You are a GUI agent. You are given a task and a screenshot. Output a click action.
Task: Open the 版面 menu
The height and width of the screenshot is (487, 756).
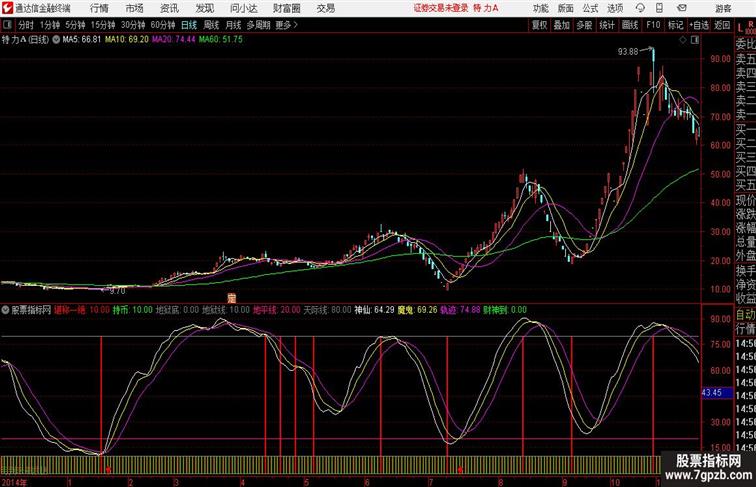[566, 8]
